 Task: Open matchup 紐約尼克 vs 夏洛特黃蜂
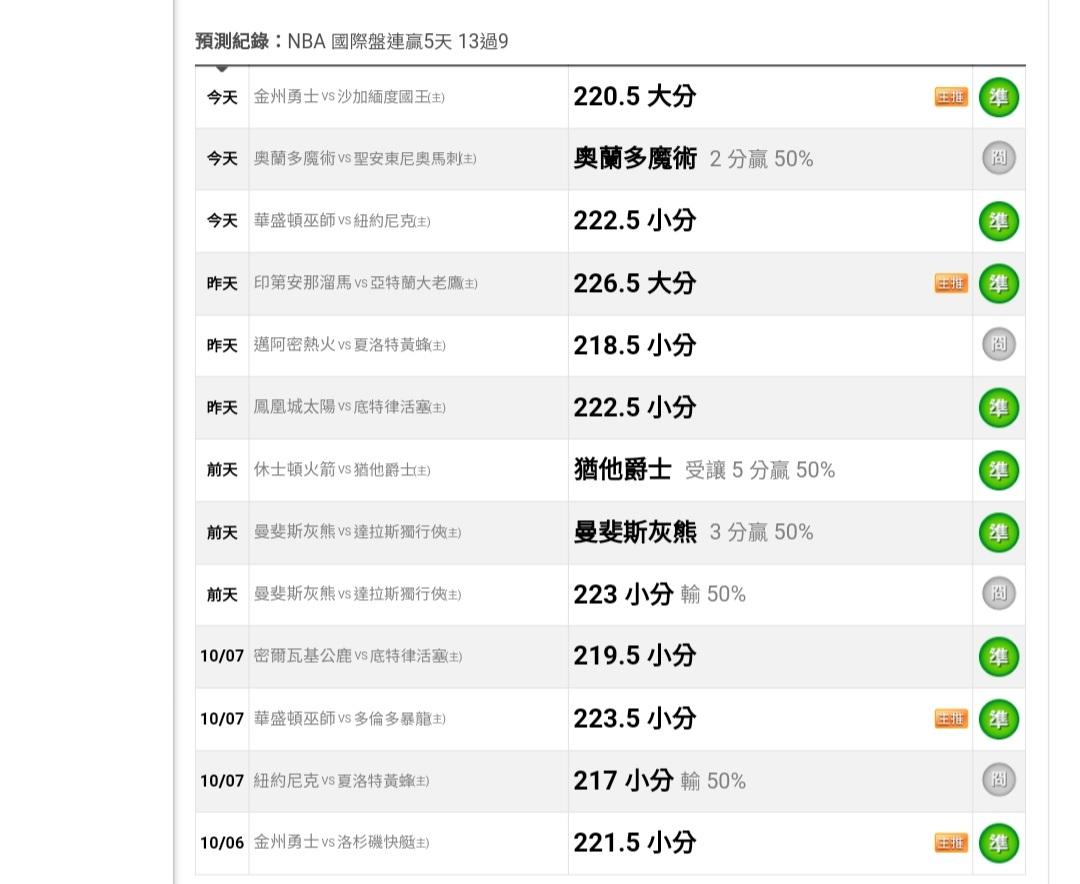tap(341, 780)
